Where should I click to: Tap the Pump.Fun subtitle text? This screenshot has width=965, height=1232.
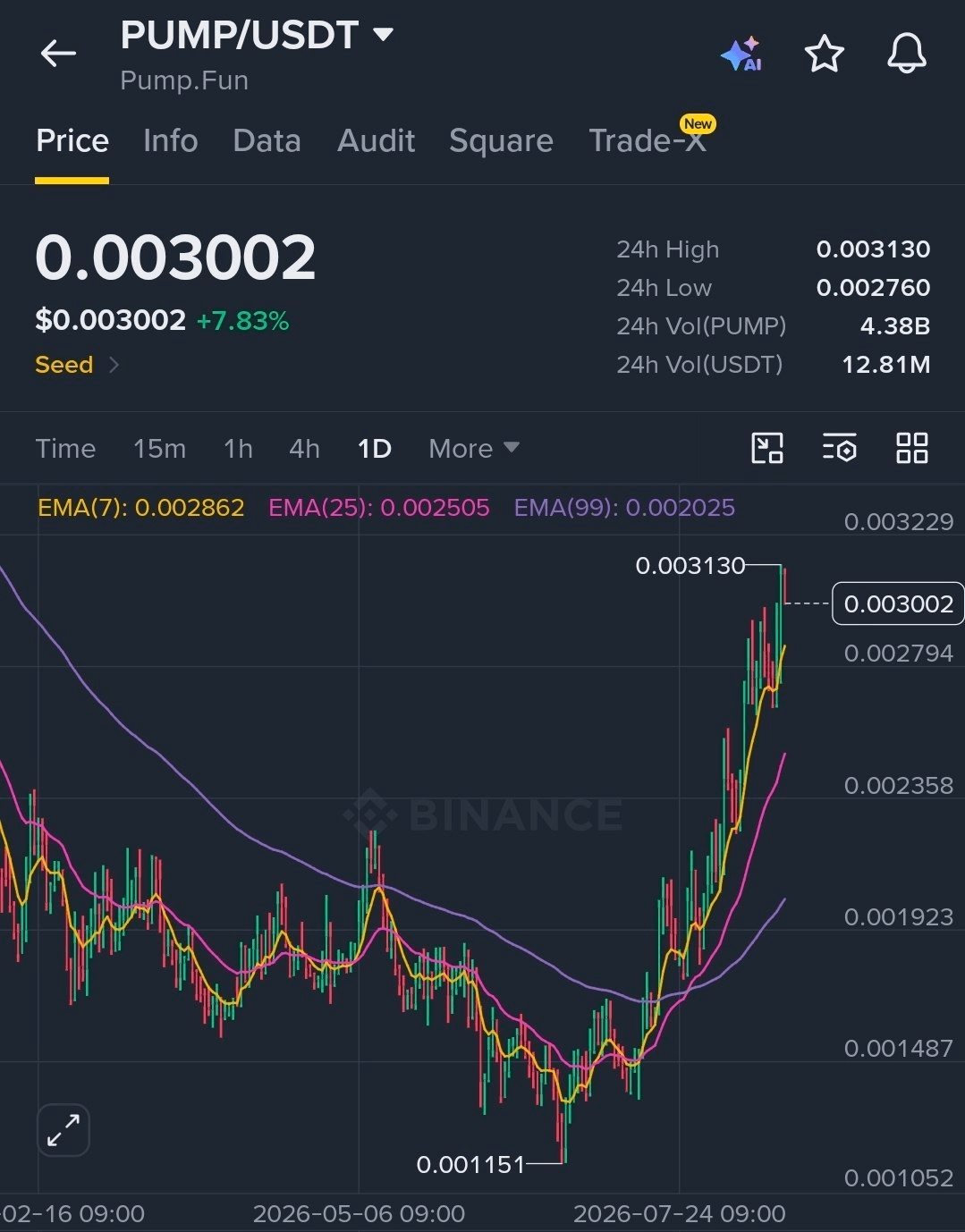184,80
